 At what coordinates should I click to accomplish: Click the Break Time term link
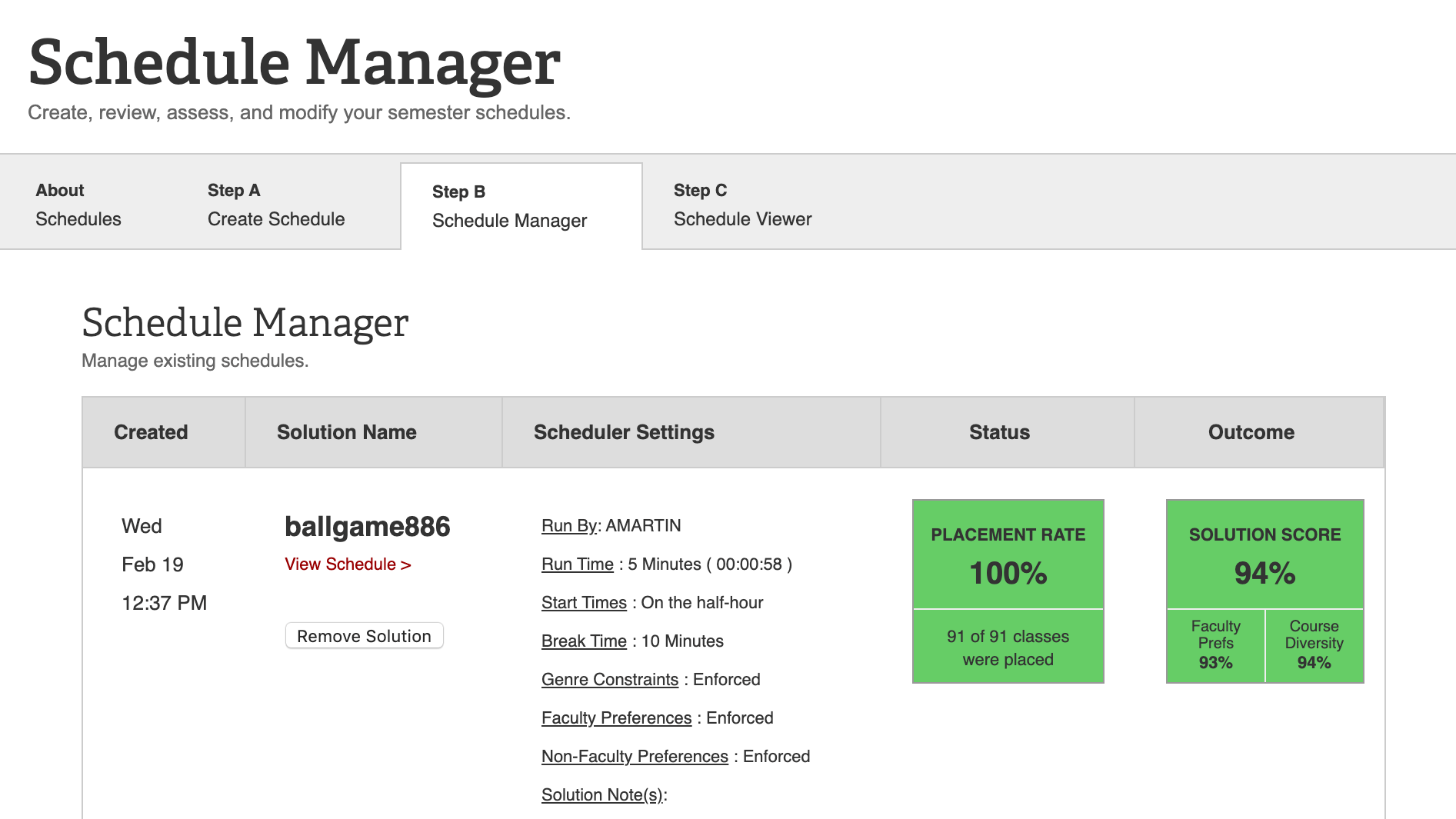(584, 641)
